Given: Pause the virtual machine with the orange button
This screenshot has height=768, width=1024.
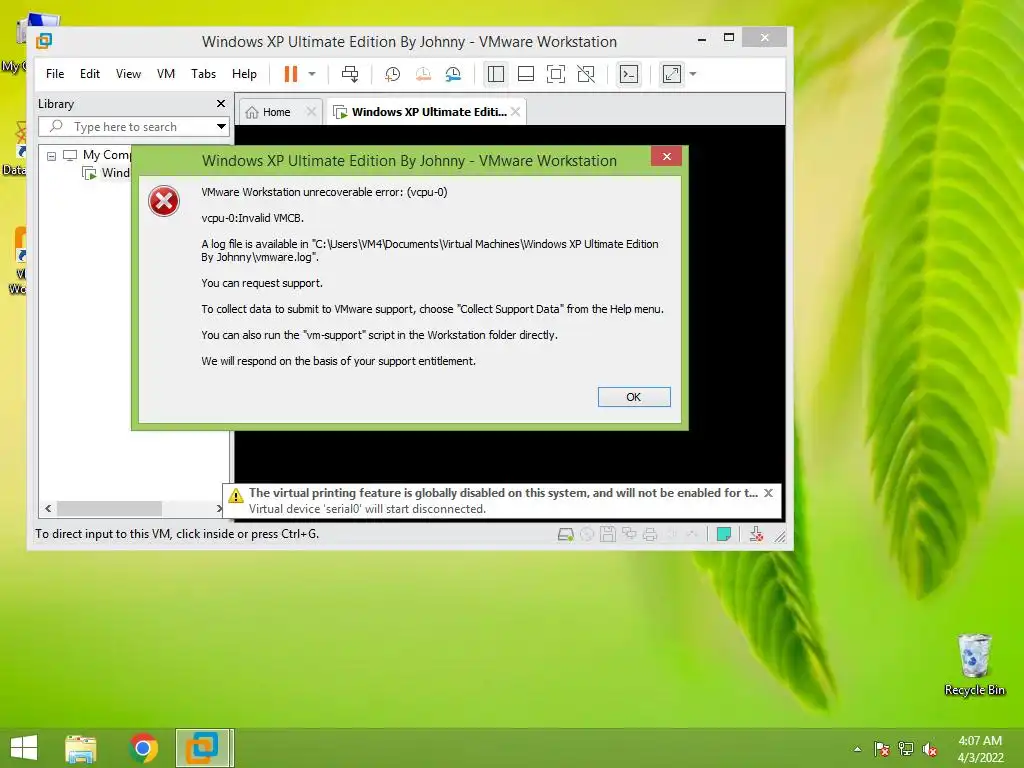Looking at the screenshot, I should coord(291,74).
